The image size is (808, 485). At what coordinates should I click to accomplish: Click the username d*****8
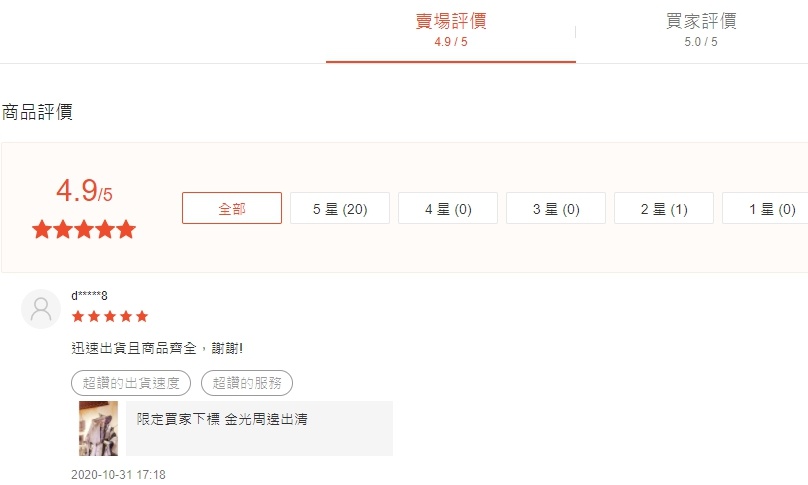[x=89, y=296]
